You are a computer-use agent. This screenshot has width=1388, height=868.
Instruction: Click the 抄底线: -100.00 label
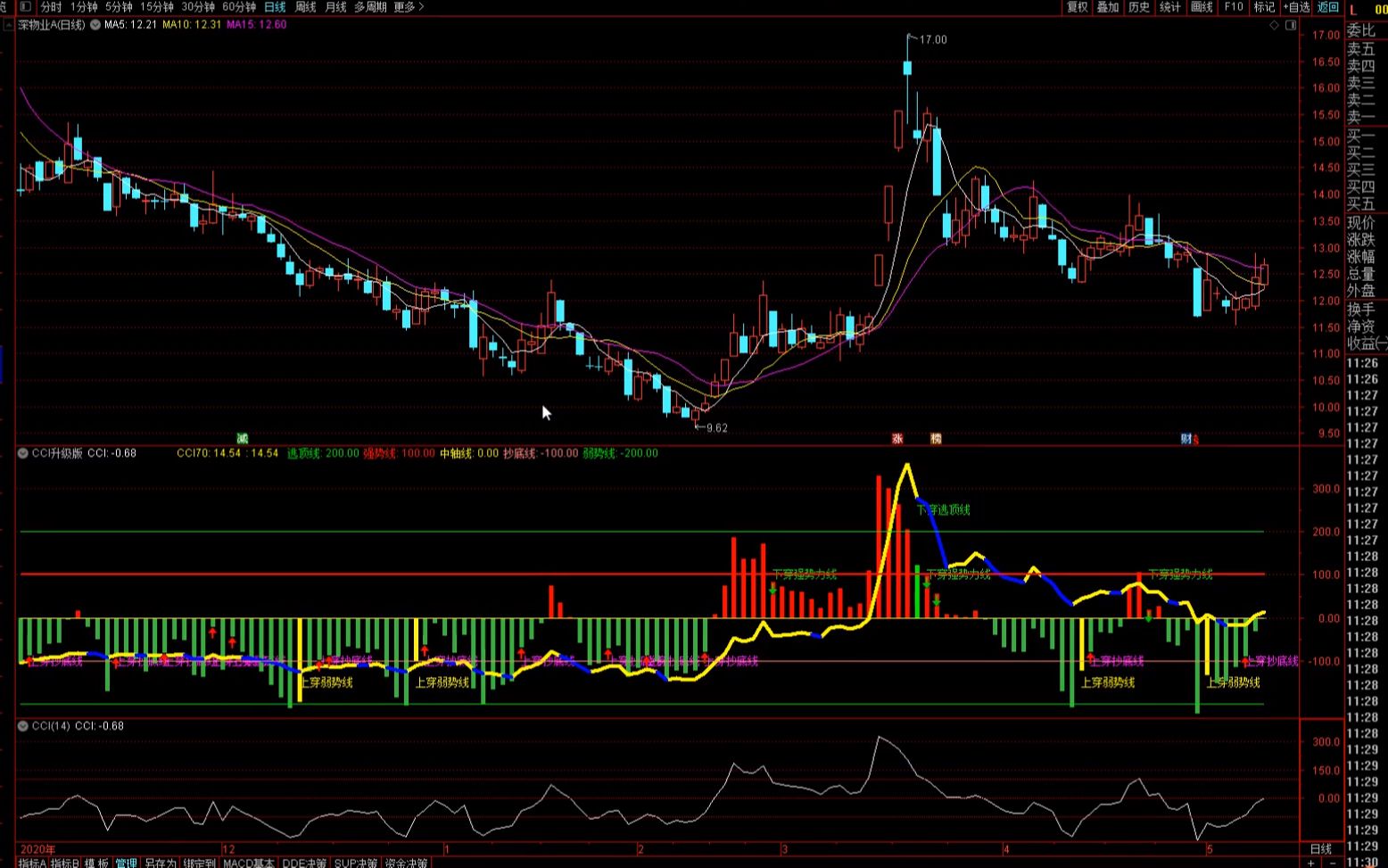coord(541,453)
